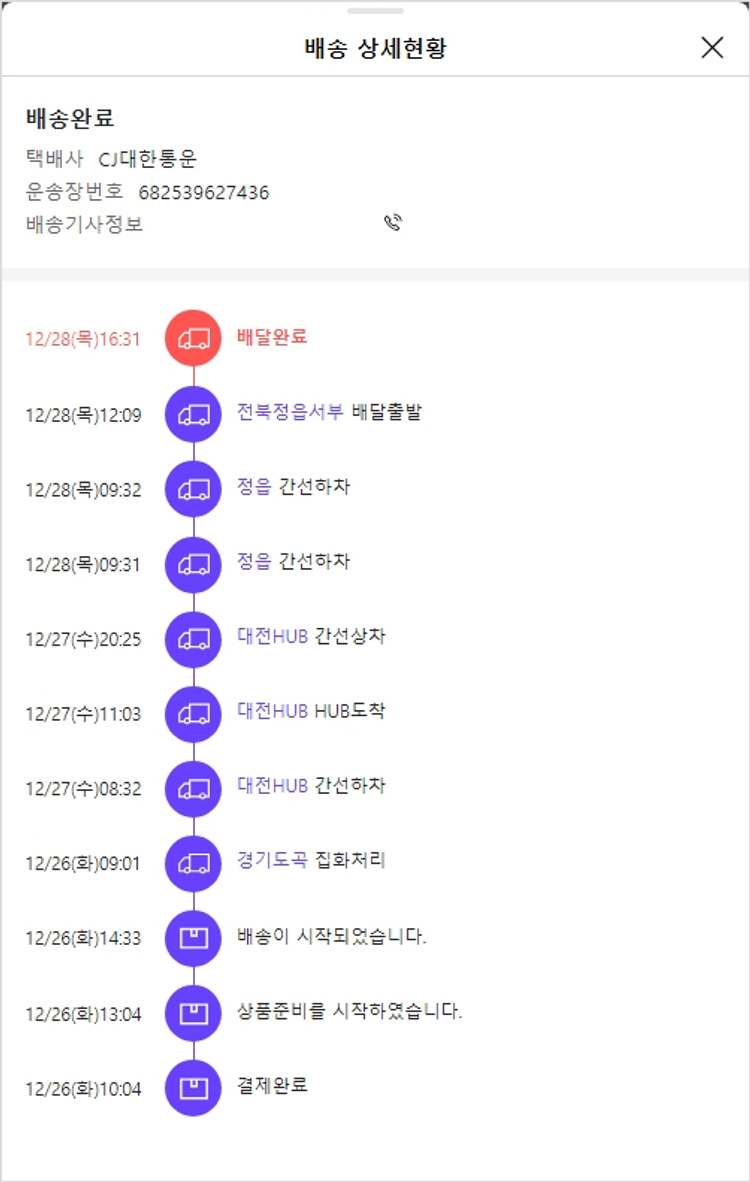The width and height of the screenshot is (750, 1182).
Task: Click the 배달완료 status text
Action: pyautogui.click(x=272, y=337)
